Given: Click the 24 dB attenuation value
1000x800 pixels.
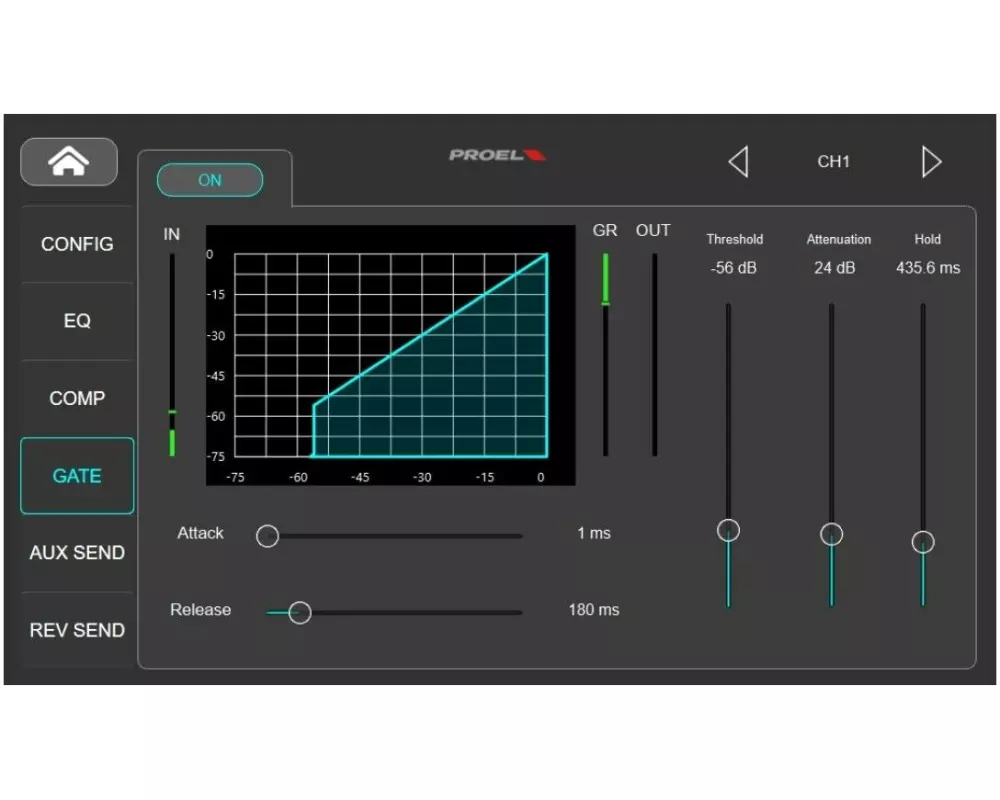Looking at the screenshot, I should pyautogui.click(x=834, y=268).
